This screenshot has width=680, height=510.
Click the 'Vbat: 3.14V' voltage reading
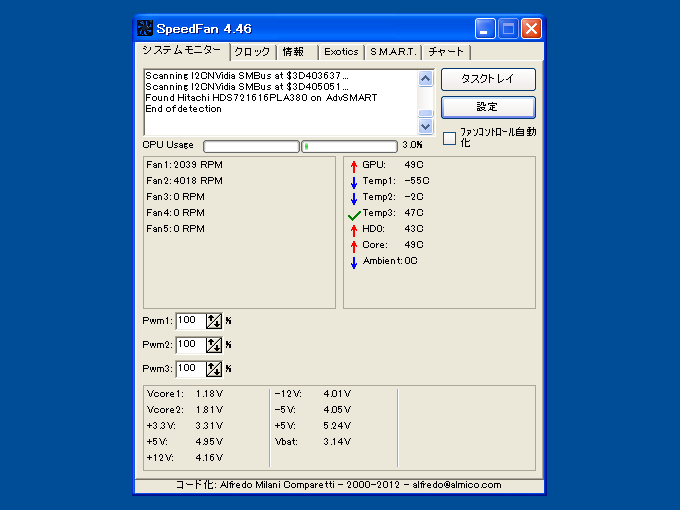click(313, 442)
